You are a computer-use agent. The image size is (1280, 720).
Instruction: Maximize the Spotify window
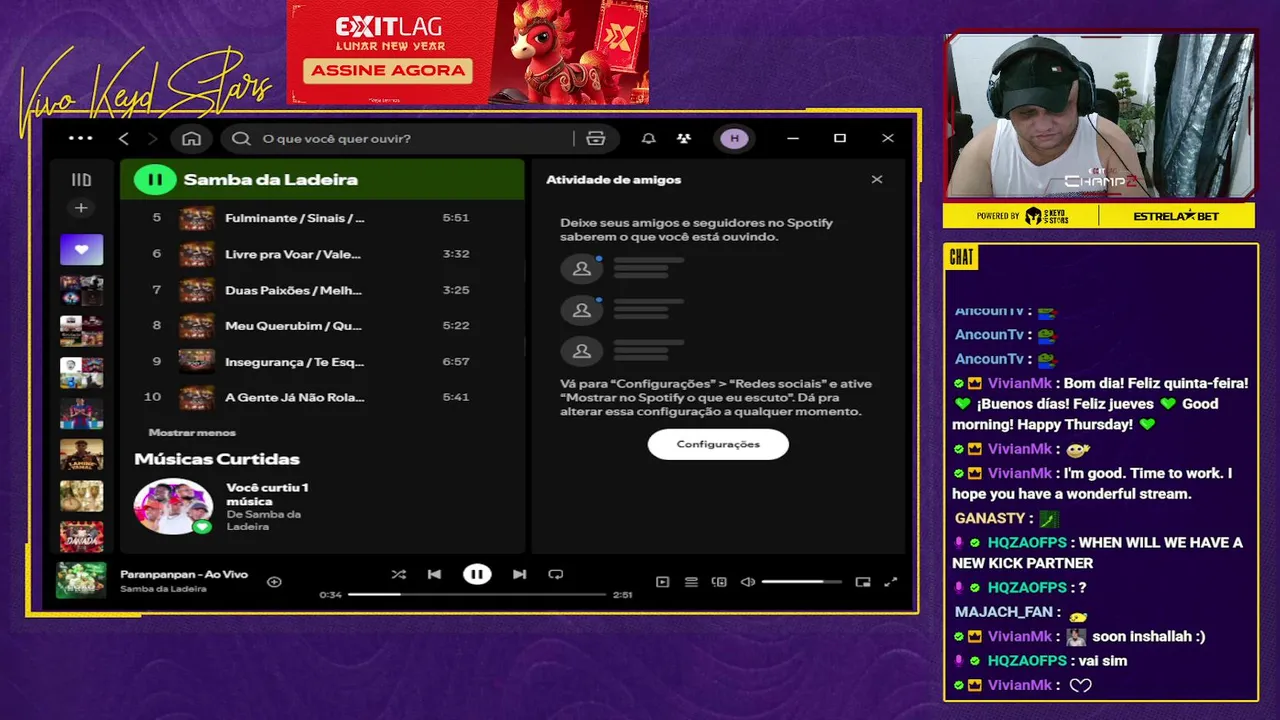coord(840,138)
